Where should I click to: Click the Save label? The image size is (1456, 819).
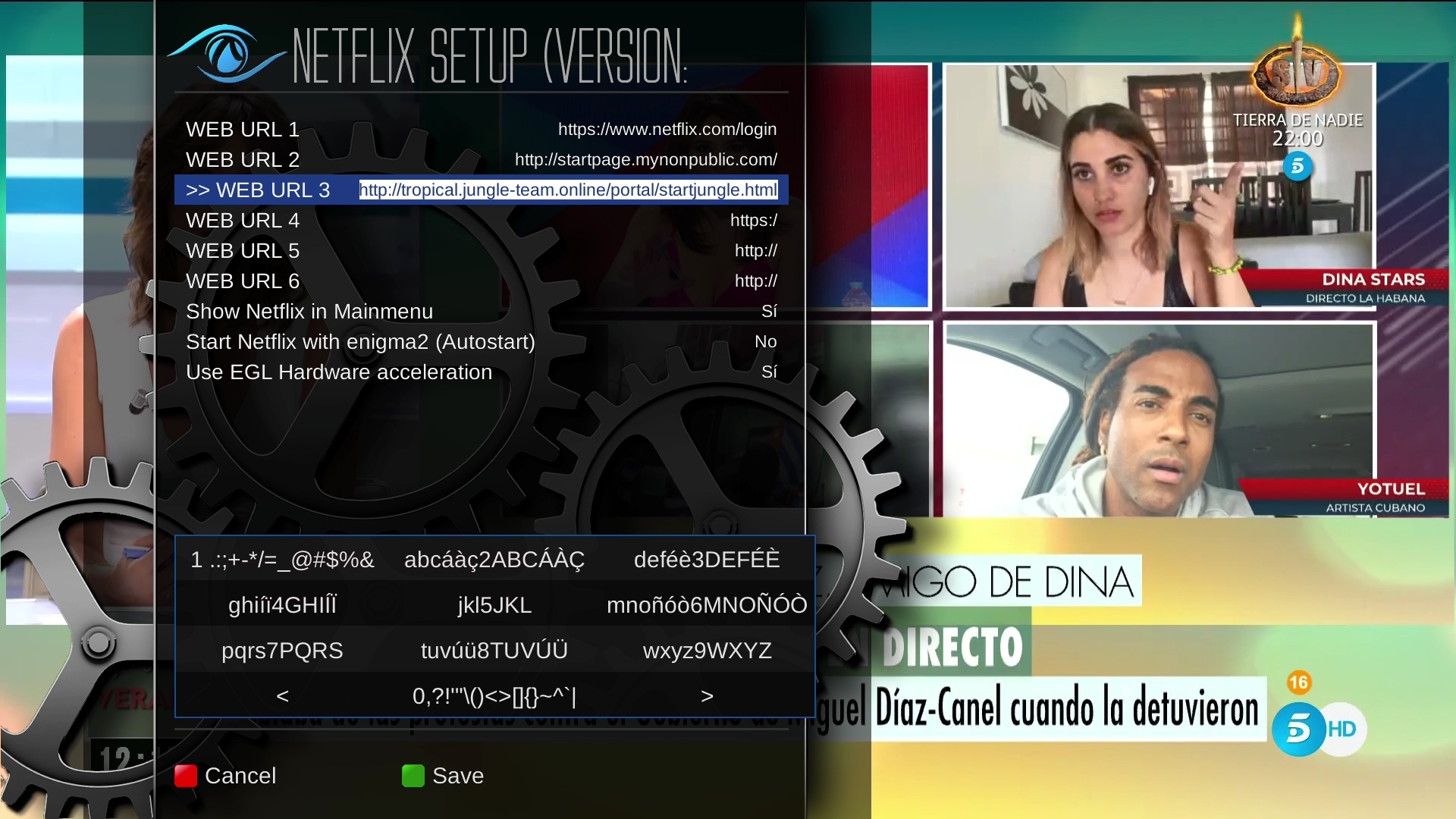pyautogui.click(x=457, y=776)
